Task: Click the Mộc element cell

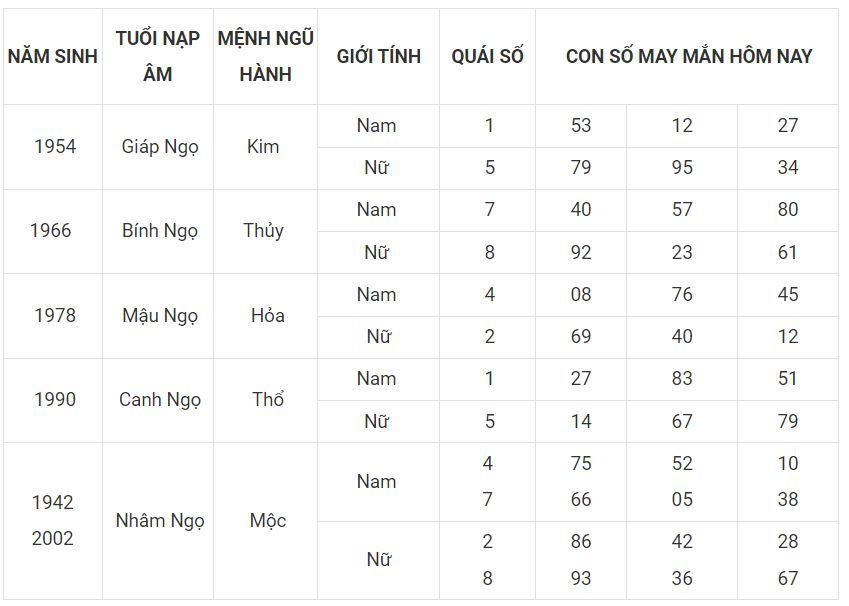Action: click(x=267, y=520)
